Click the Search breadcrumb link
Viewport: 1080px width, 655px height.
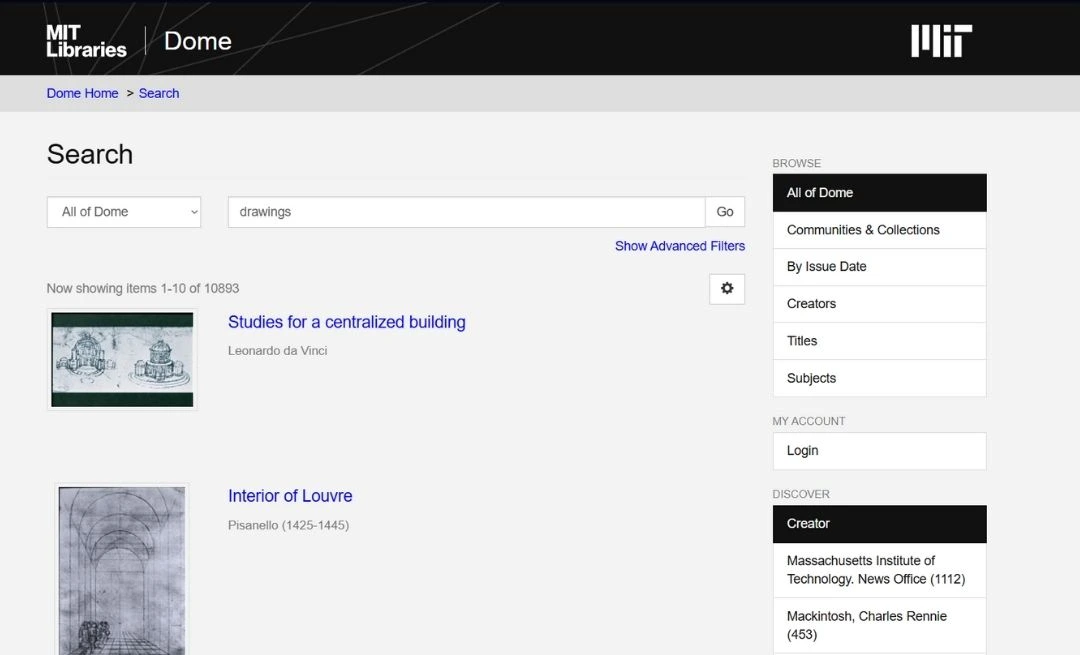point(159,93)
